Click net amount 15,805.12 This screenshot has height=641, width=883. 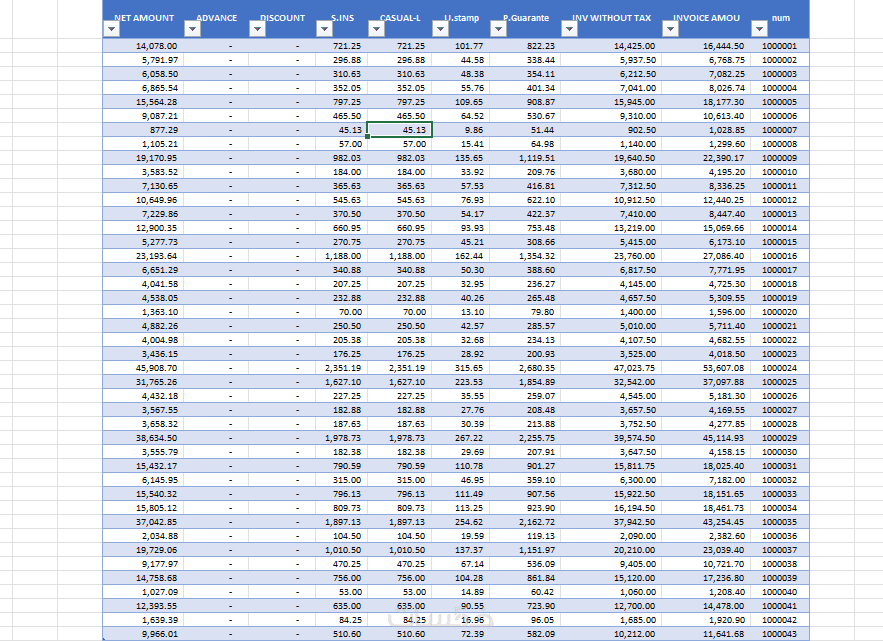pyautogui.click(x=144, y=508)
